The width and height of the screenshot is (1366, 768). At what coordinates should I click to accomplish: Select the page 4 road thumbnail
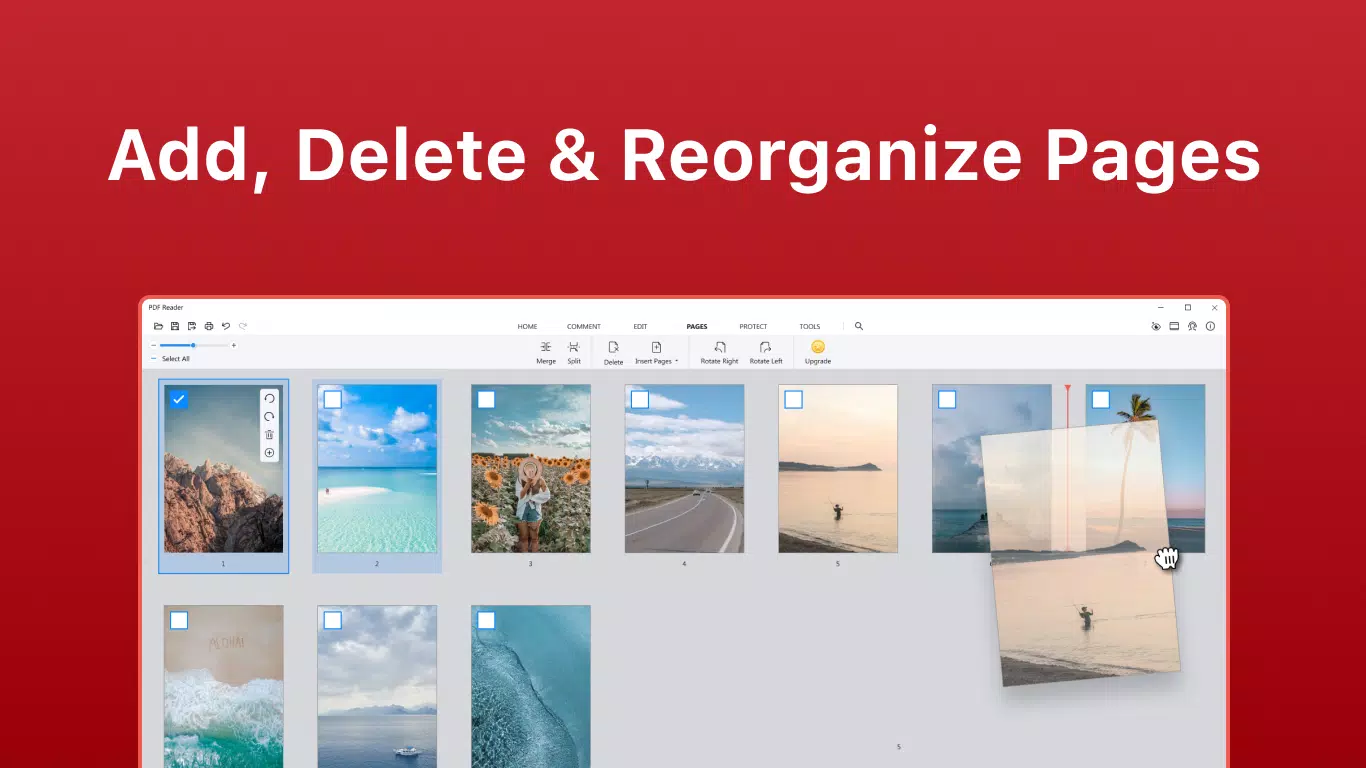(684, 469)
